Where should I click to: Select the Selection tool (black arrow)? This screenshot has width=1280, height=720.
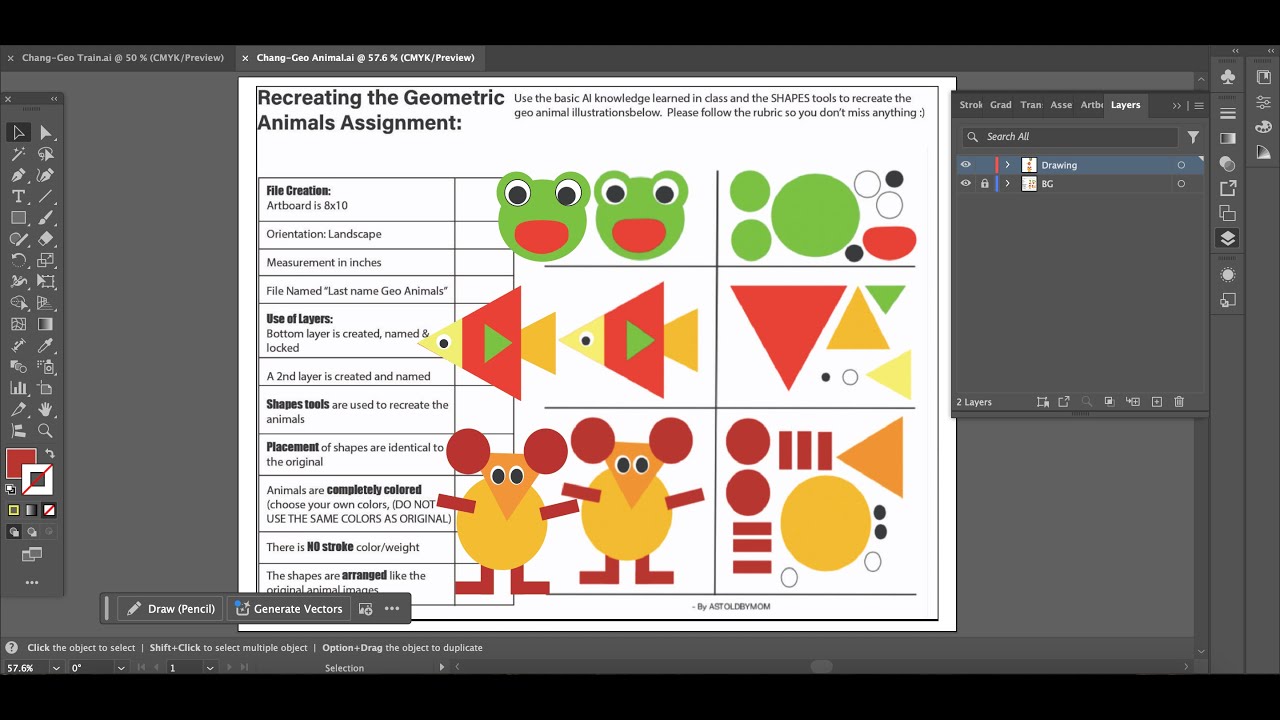coord(18,132)
